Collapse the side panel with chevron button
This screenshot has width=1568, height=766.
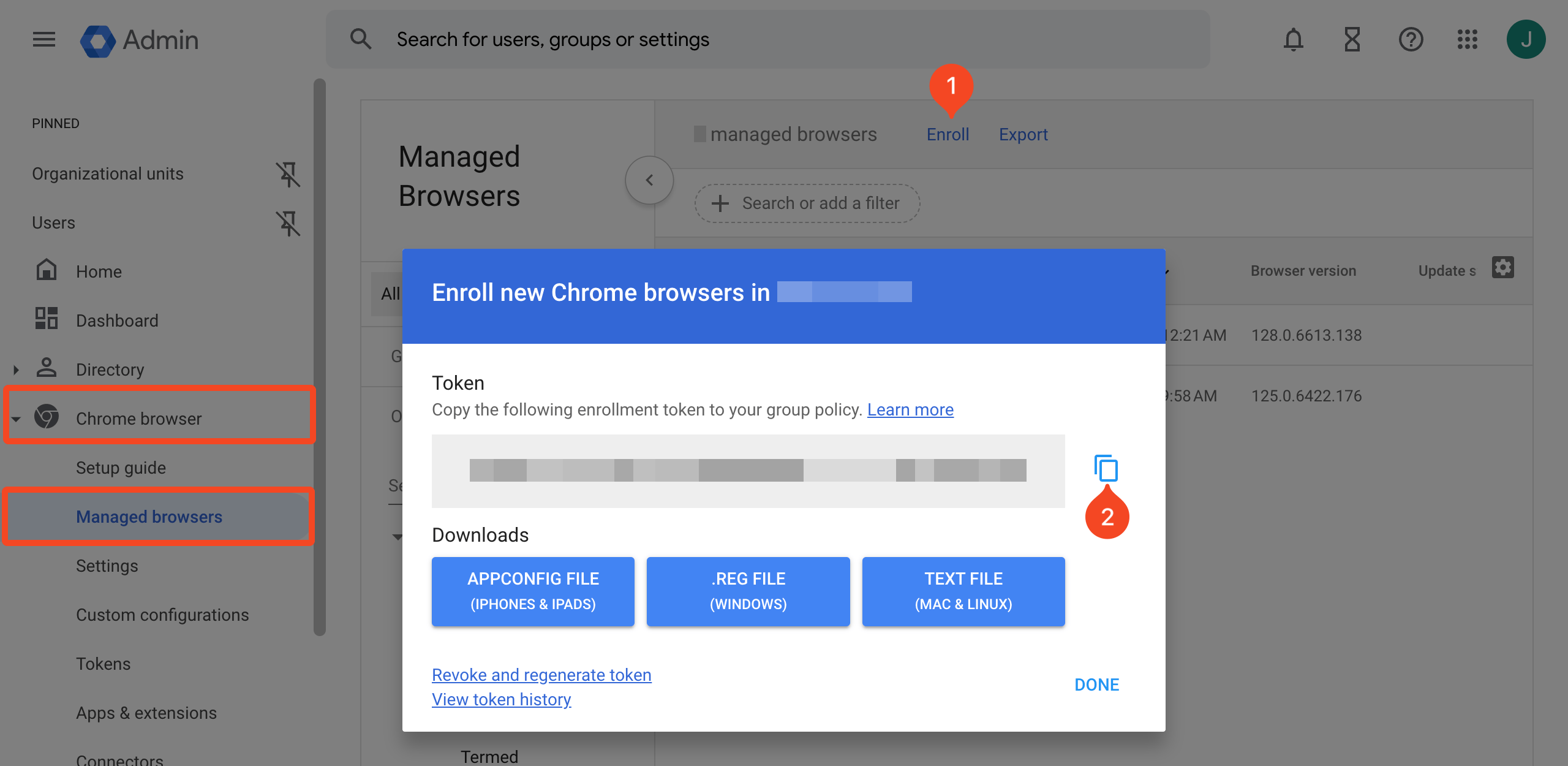[x=649, y=180]
